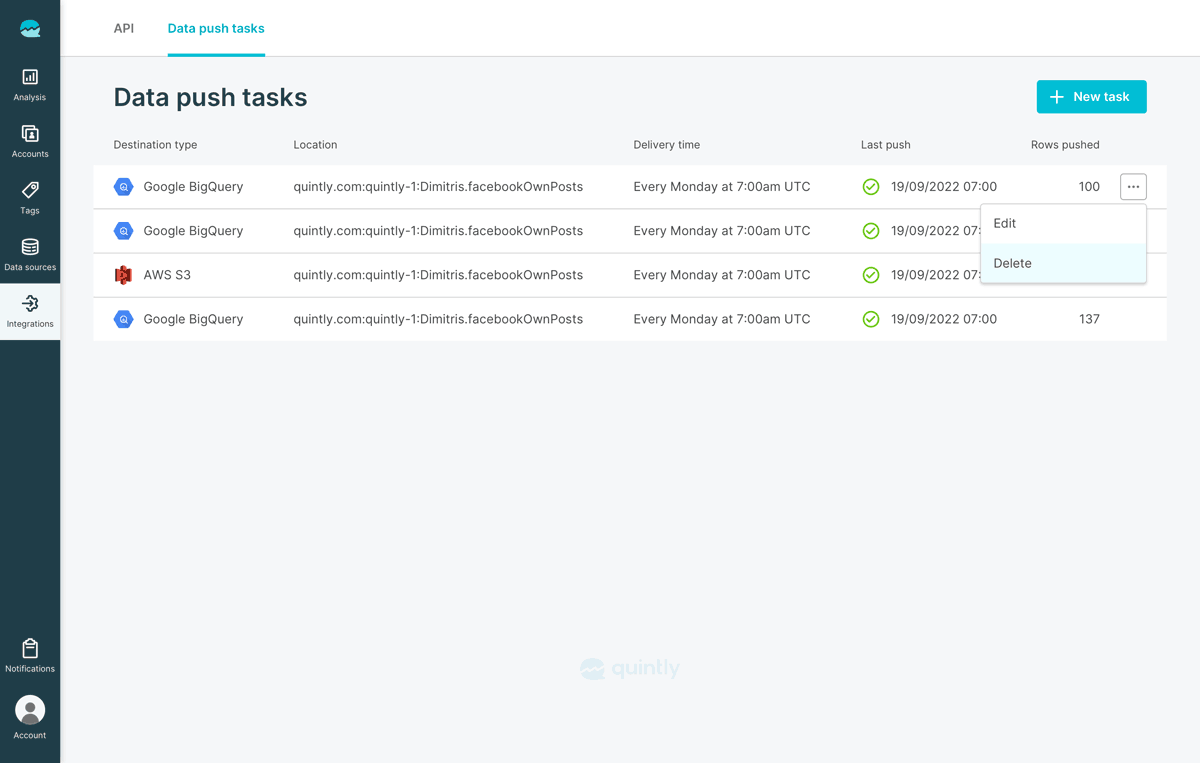Image resolution: width=1200 pixels, height=763 pixels.
Task: Click the location text in the 137-row task
Action: pos(438,319)
